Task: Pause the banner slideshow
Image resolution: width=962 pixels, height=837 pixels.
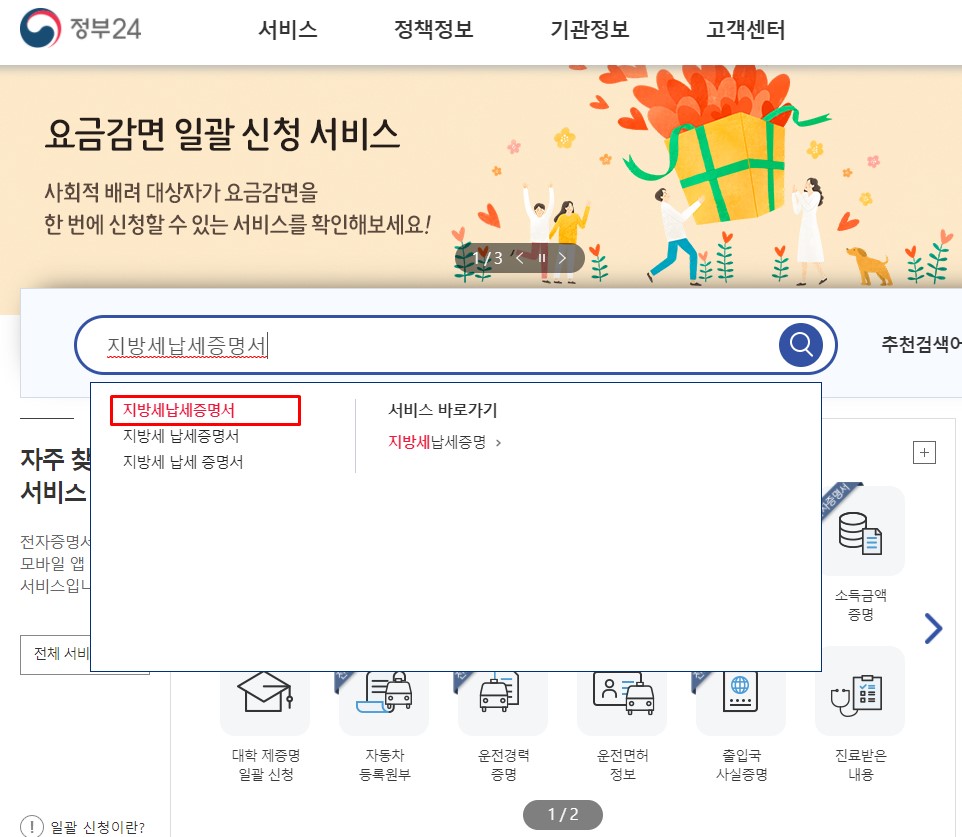Action: point(542,258)
